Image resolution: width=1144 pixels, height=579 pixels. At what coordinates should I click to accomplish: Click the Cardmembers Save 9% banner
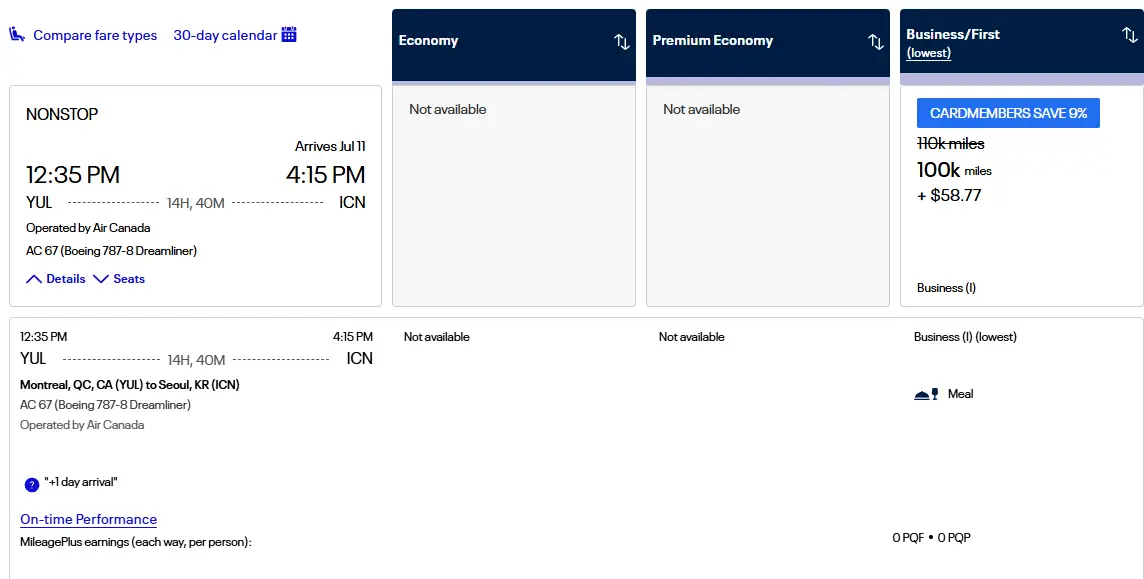point(1008,113)
